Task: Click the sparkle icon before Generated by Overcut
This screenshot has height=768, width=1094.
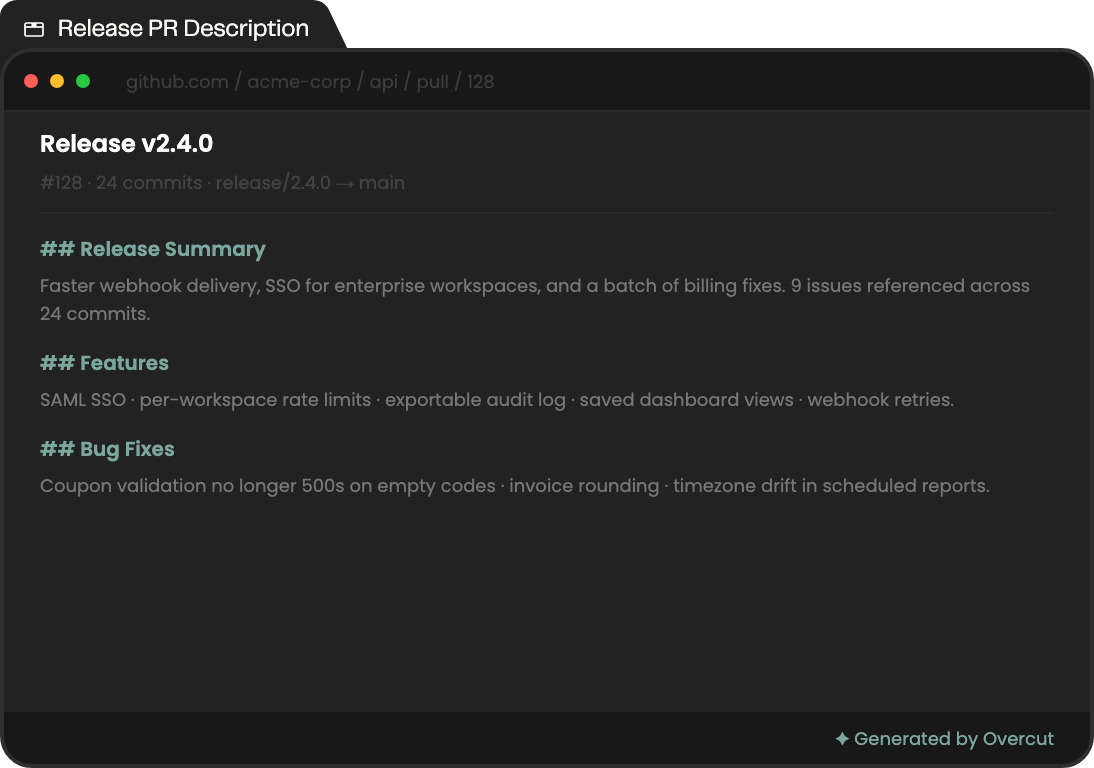Action: 842,739
